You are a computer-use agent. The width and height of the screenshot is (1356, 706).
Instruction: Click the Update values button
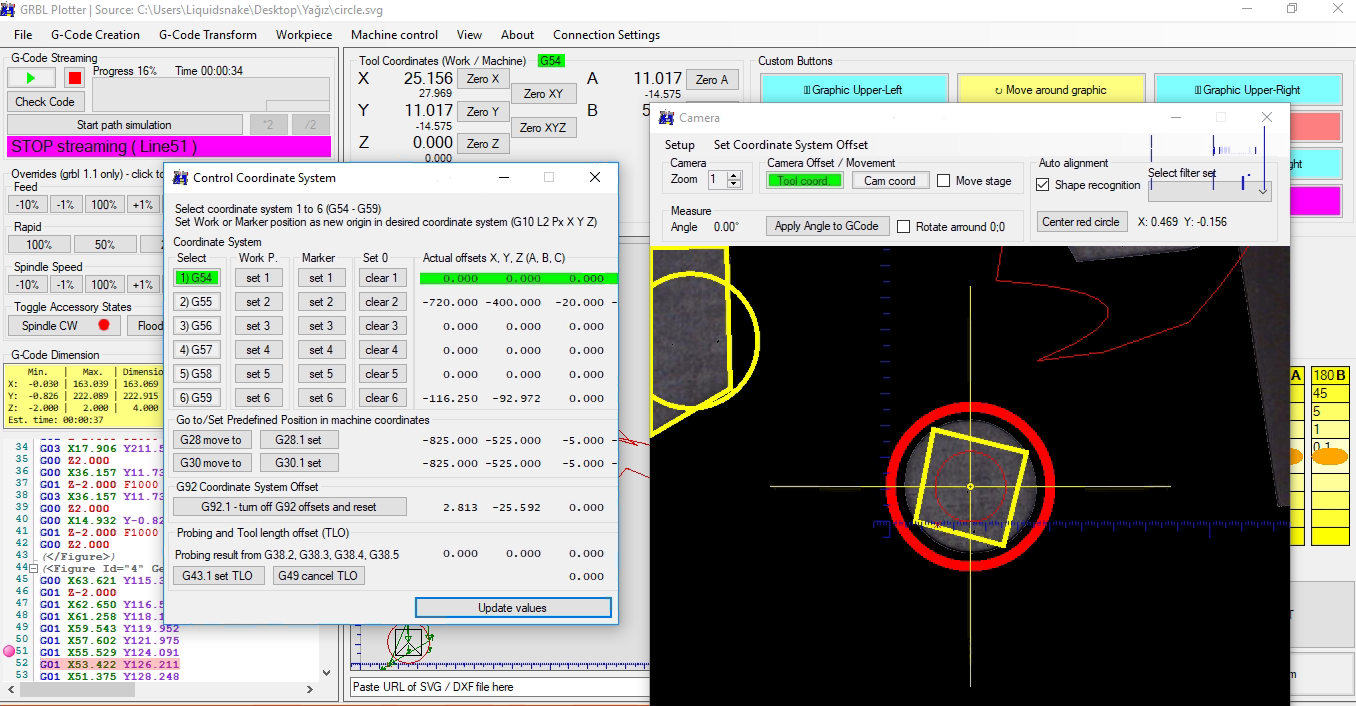512,608
